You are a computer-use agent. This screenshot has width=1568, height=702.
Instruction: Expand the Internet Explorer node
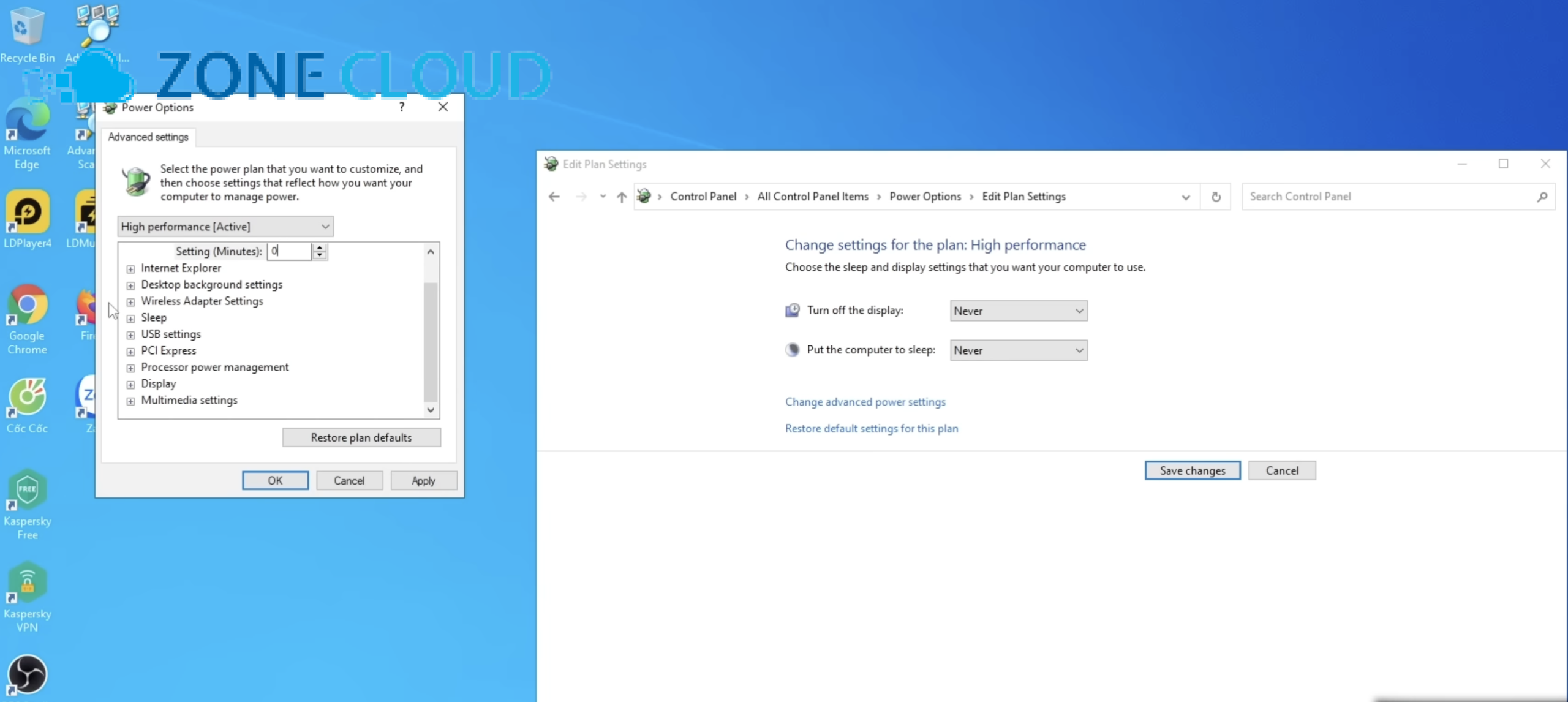click(x=130, y=269)
